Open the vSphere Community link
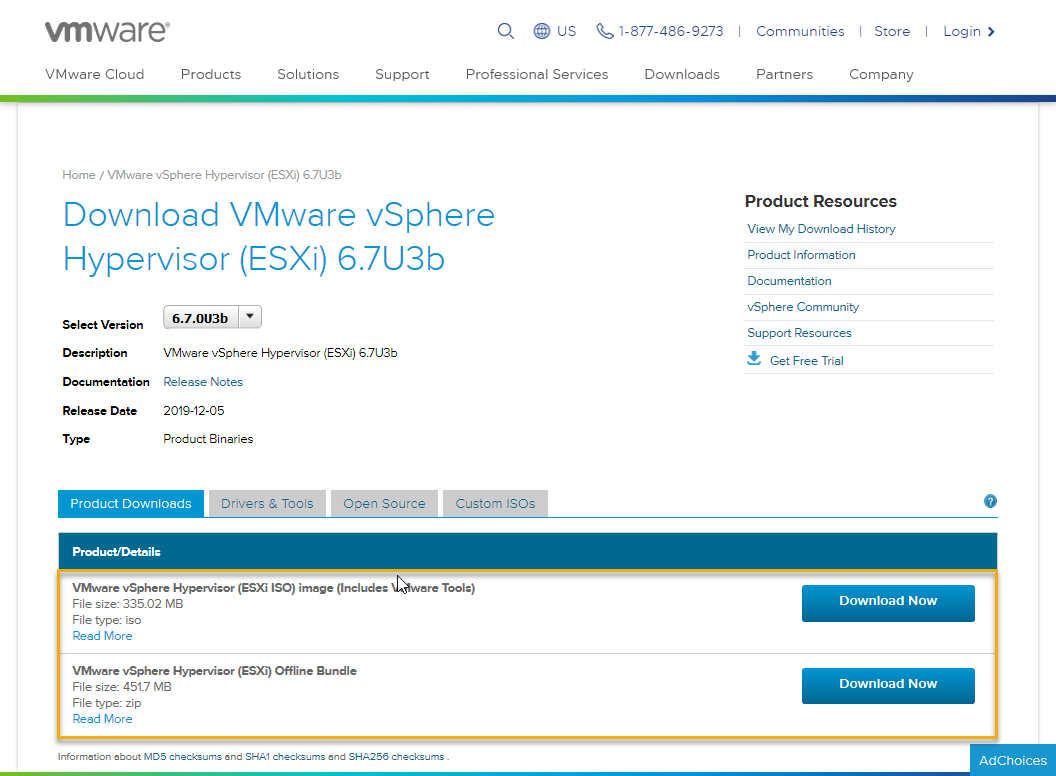This screenshot has height=776, width=1056. tap(803, 307)
